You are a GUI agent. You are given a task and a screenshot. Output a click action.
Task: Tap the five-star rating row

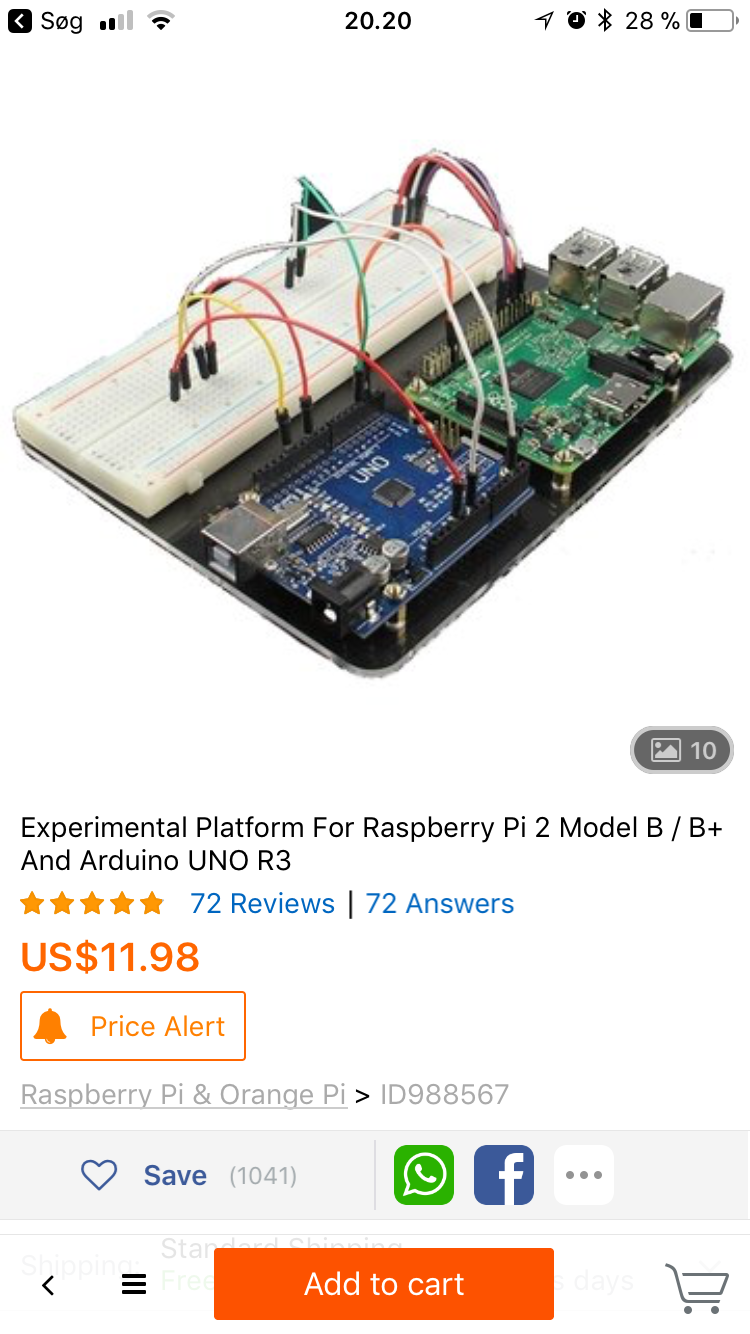[x=92, y=904]
